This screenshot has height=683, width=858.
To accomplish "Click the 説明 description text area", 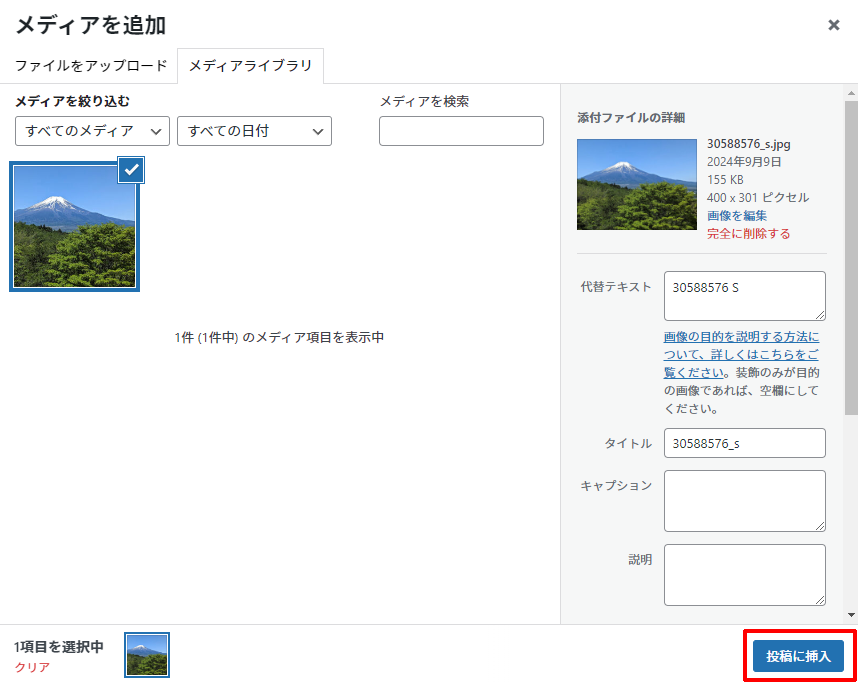I will 744,575.
